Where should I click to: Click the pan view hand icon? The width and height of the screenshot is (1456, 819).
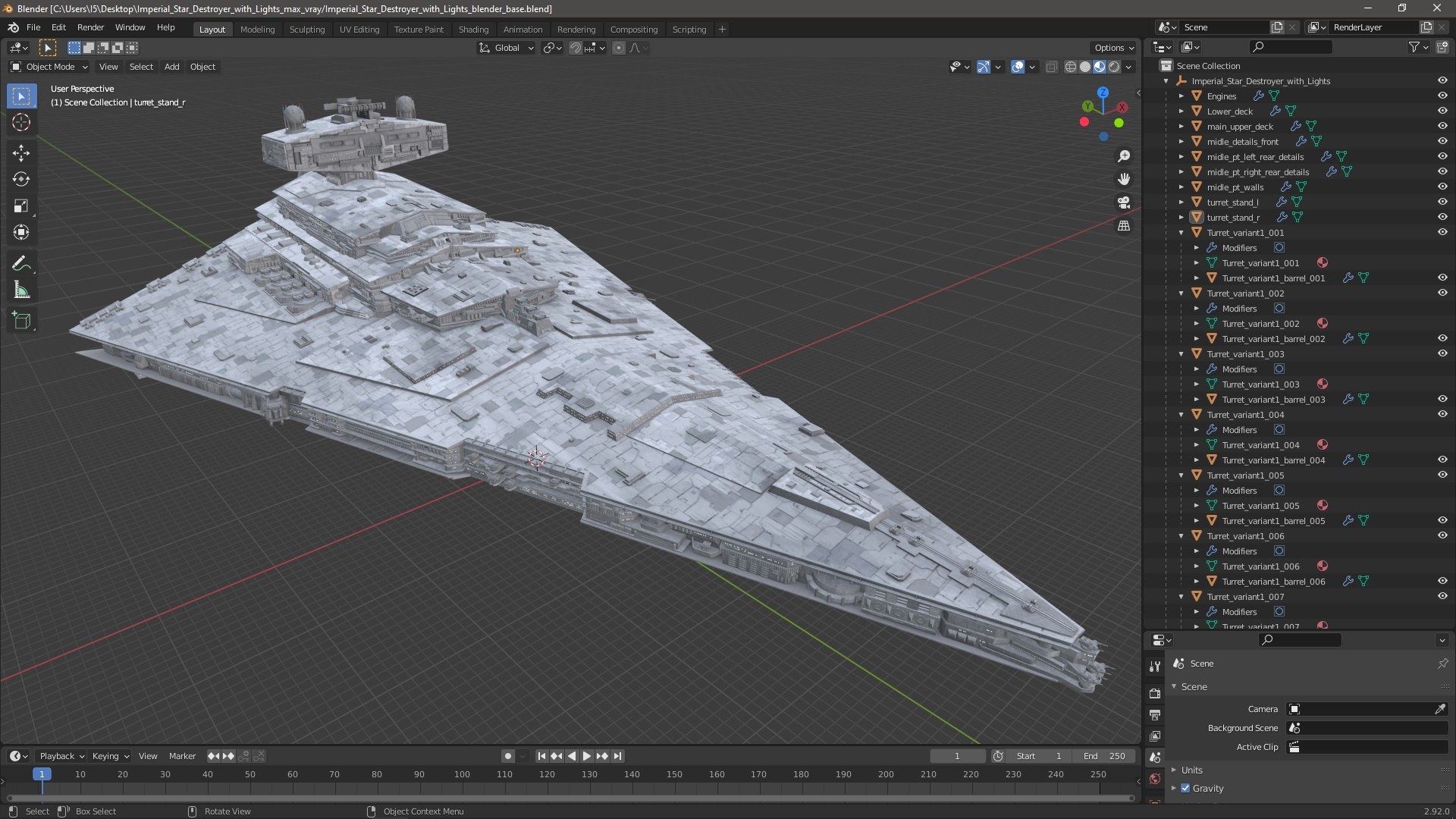click(1124, 179)
